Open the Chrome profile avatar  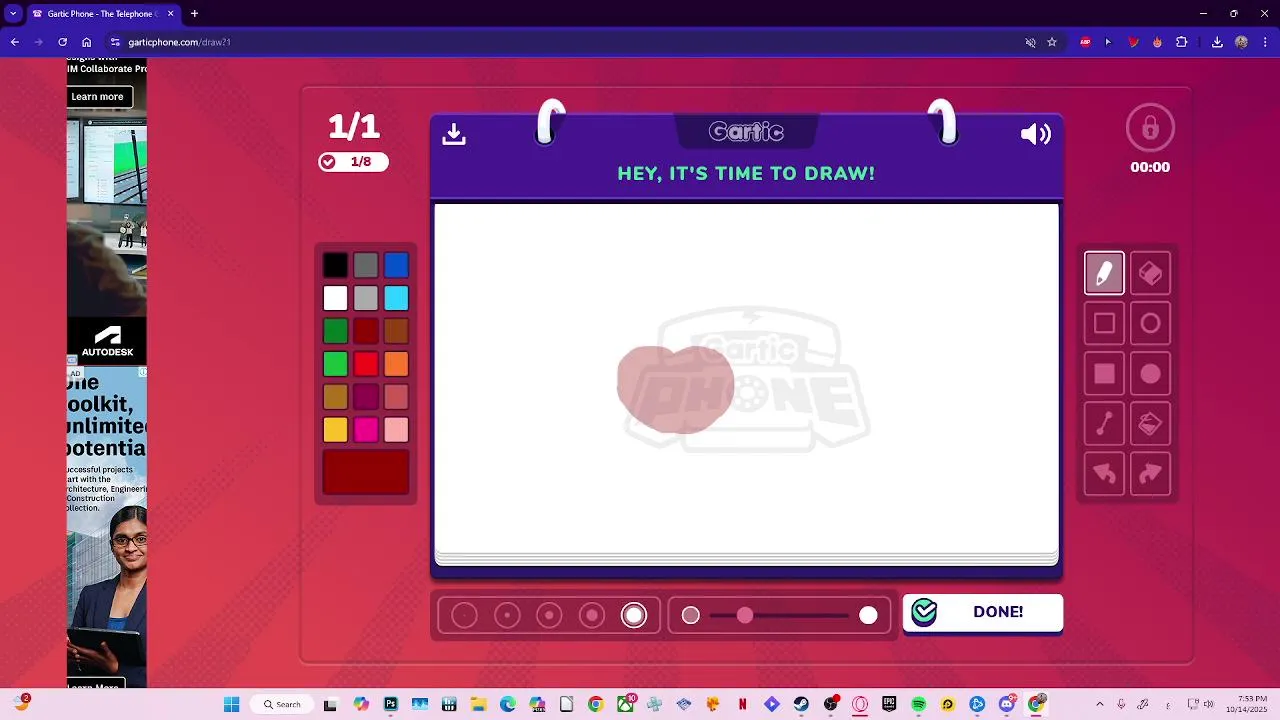click(x=1241, y=42)
